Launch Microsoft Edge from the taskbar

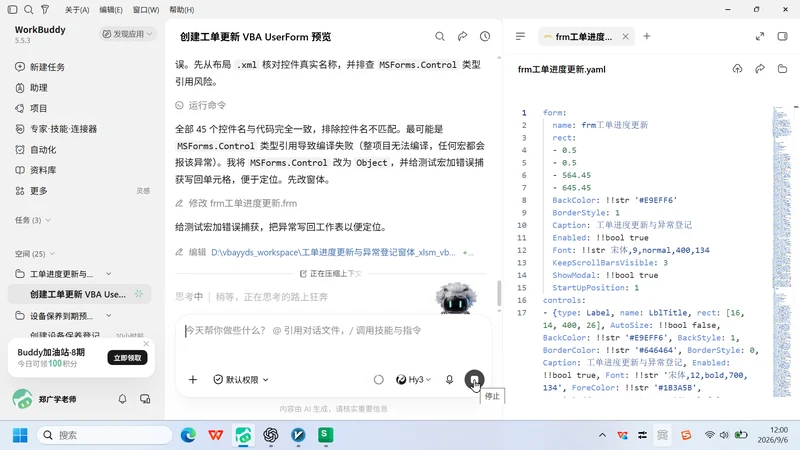[188, 435]
